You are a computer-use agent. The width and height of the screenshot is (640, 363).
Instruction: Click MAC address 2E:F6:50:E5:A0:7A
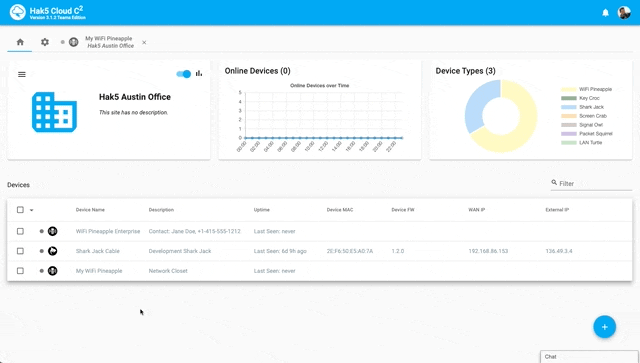(x=350, y=251)
